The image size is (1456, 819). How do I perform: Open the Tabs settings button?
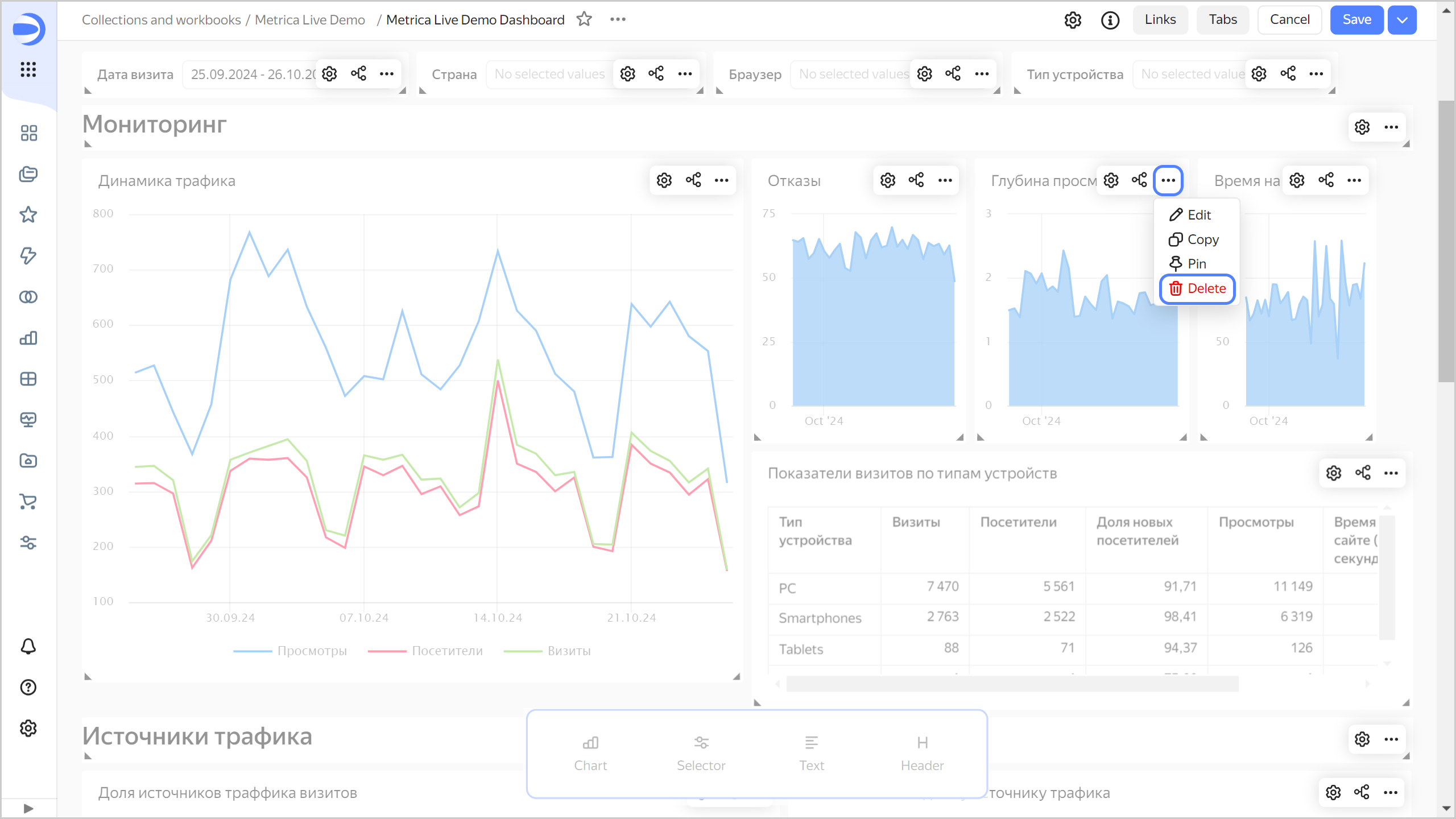pos(1223,20)
